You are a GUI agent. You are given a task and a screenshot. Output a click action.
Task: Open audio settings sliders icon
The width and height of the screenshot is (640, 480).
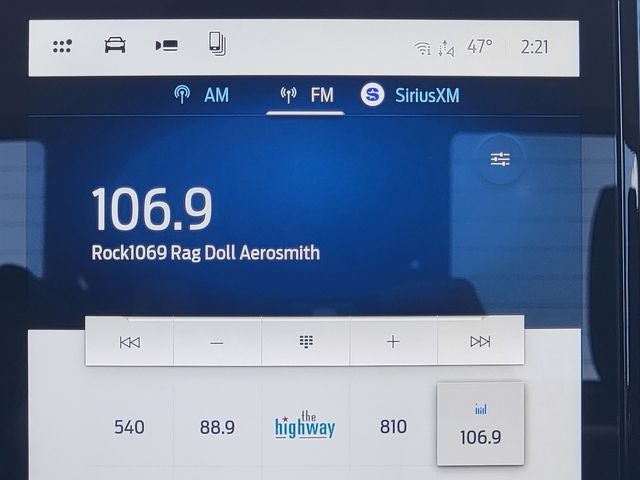pos(500,159)
